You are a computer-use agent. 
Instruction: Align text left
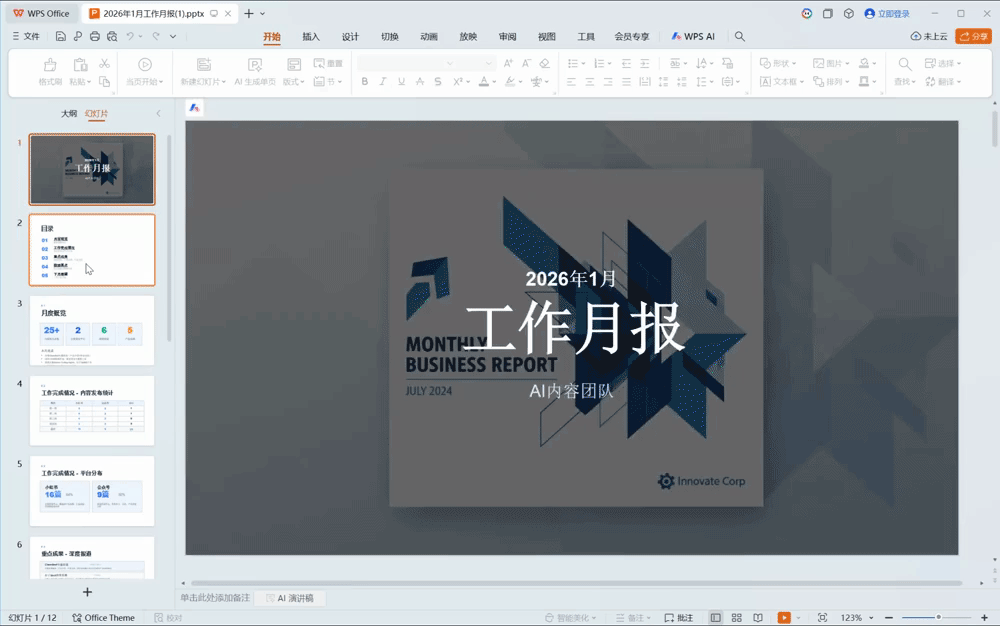click(571, 82)
